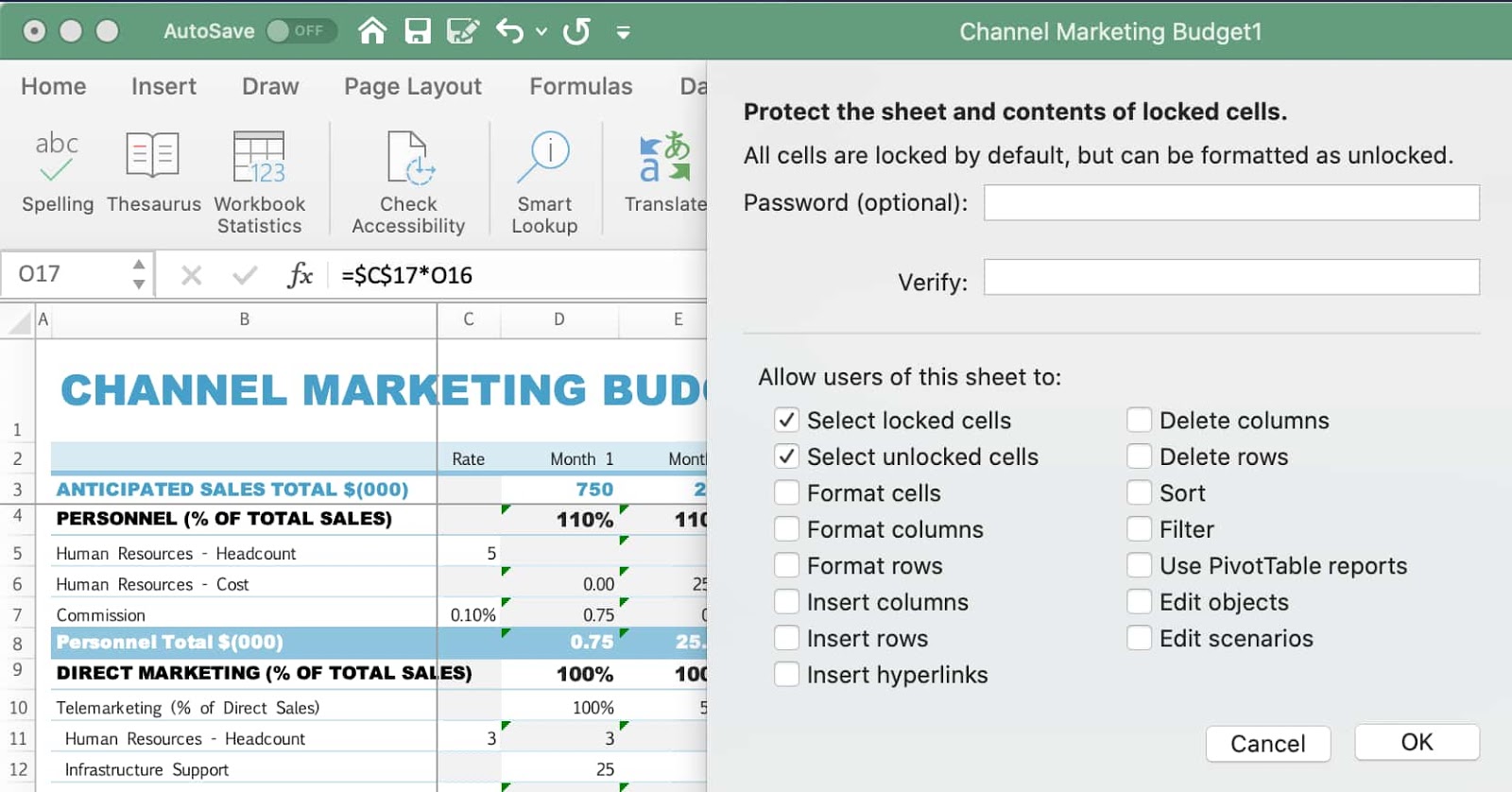Switch to the Page Layout tab
The height and width of the screenshot is (792, 1512).
click(412, 86)
